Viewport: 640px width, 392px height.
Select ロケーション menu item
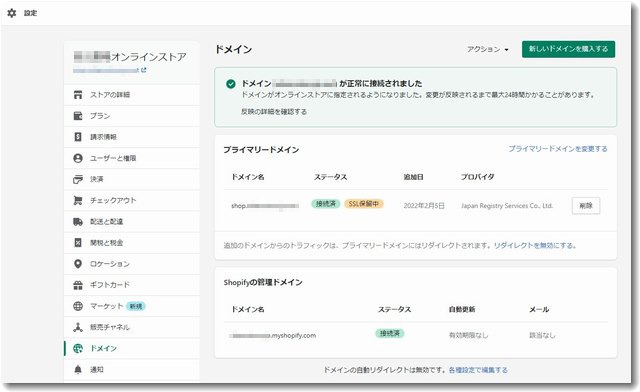[131, 264]
